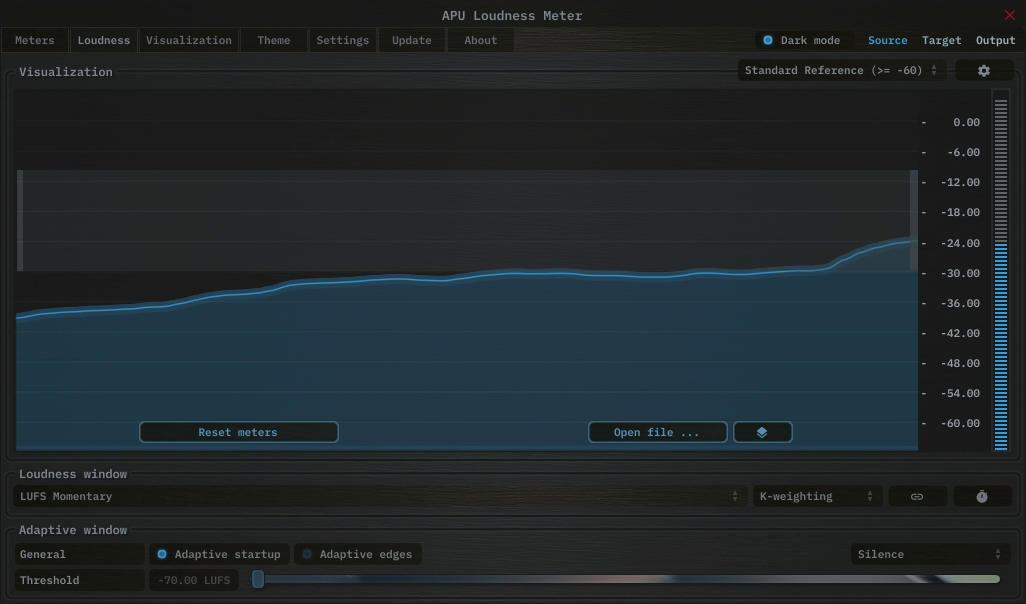Select the Target signal view

click(x=941, y=41)
